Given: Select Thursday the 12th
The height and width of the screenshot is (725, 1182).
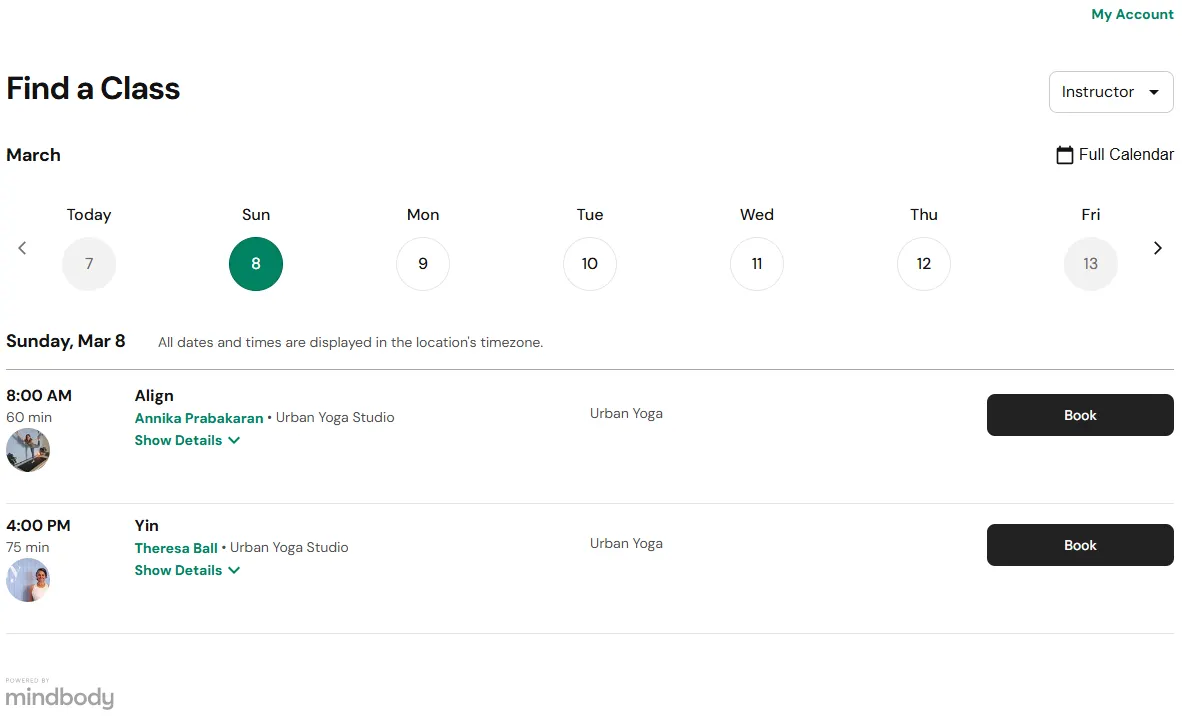Looking at the screenshot, I should tap(924, 264).
